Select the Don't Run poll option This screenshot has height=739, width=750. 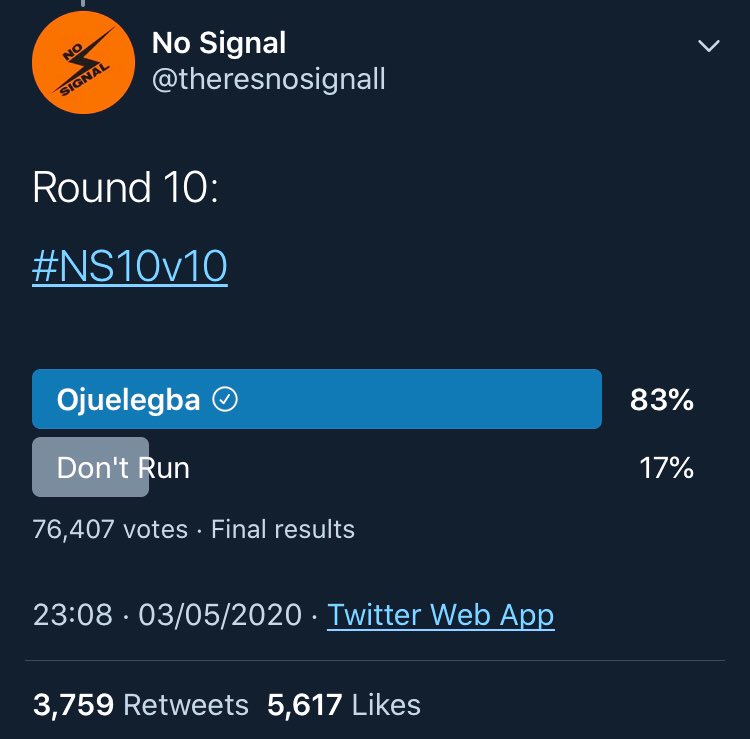(123, 467)
